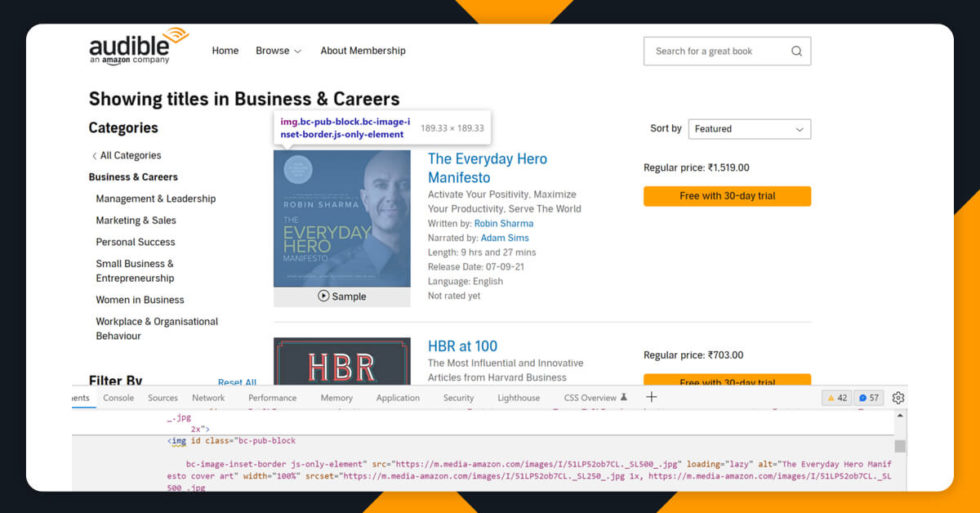Click the plus icon to add DevTools tab
The width and height of the screenshot is (980, 513).
pos(651,397)
